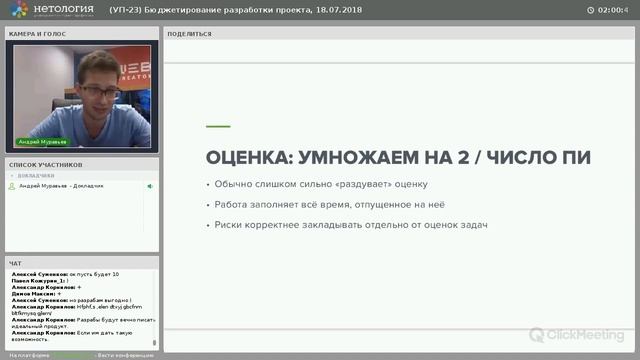Collapse the Докладчики group in participant list

tap(12, 176)
